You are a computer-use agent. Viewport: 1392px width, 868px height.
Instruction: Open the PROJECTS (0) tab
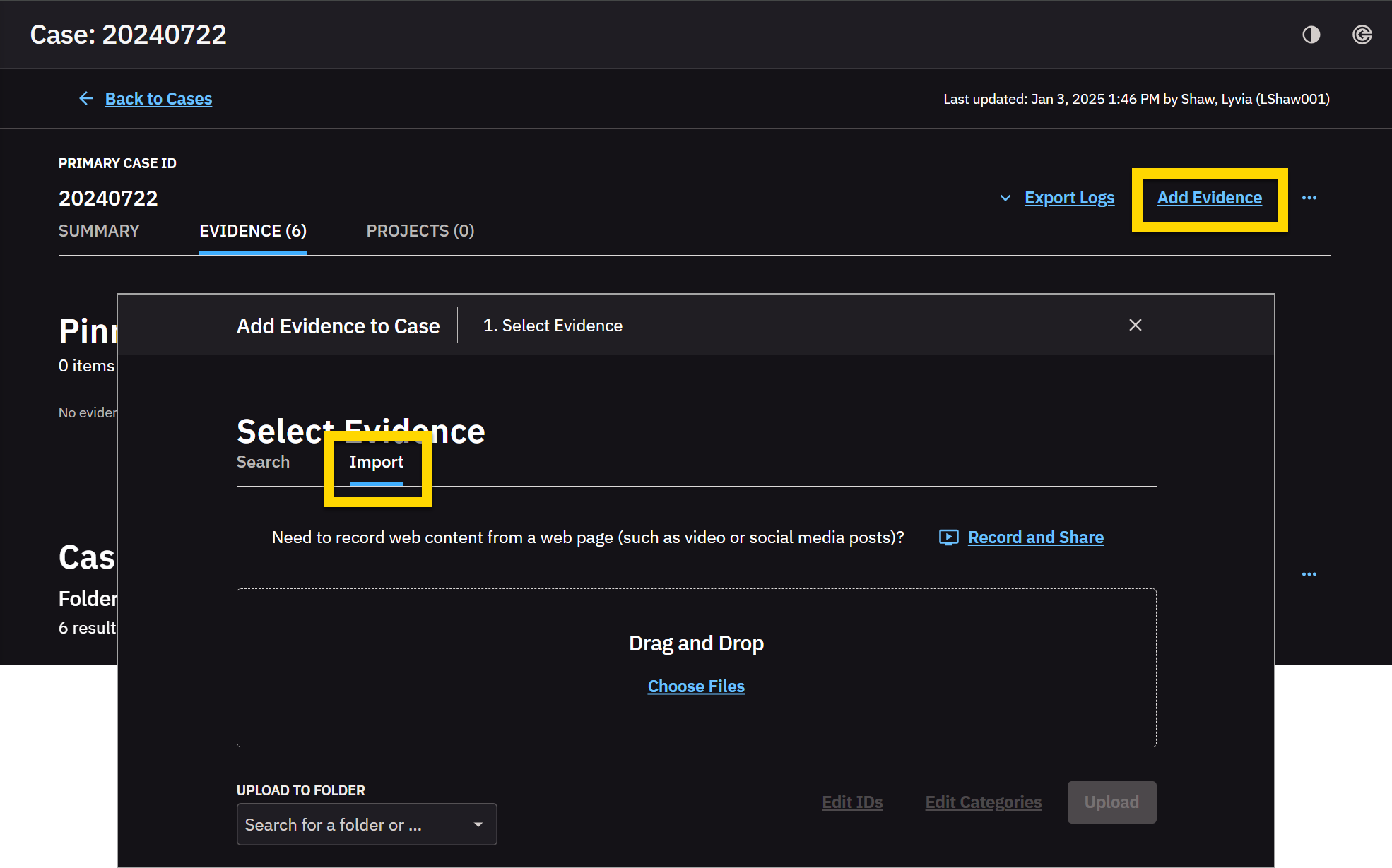(420, 231)
